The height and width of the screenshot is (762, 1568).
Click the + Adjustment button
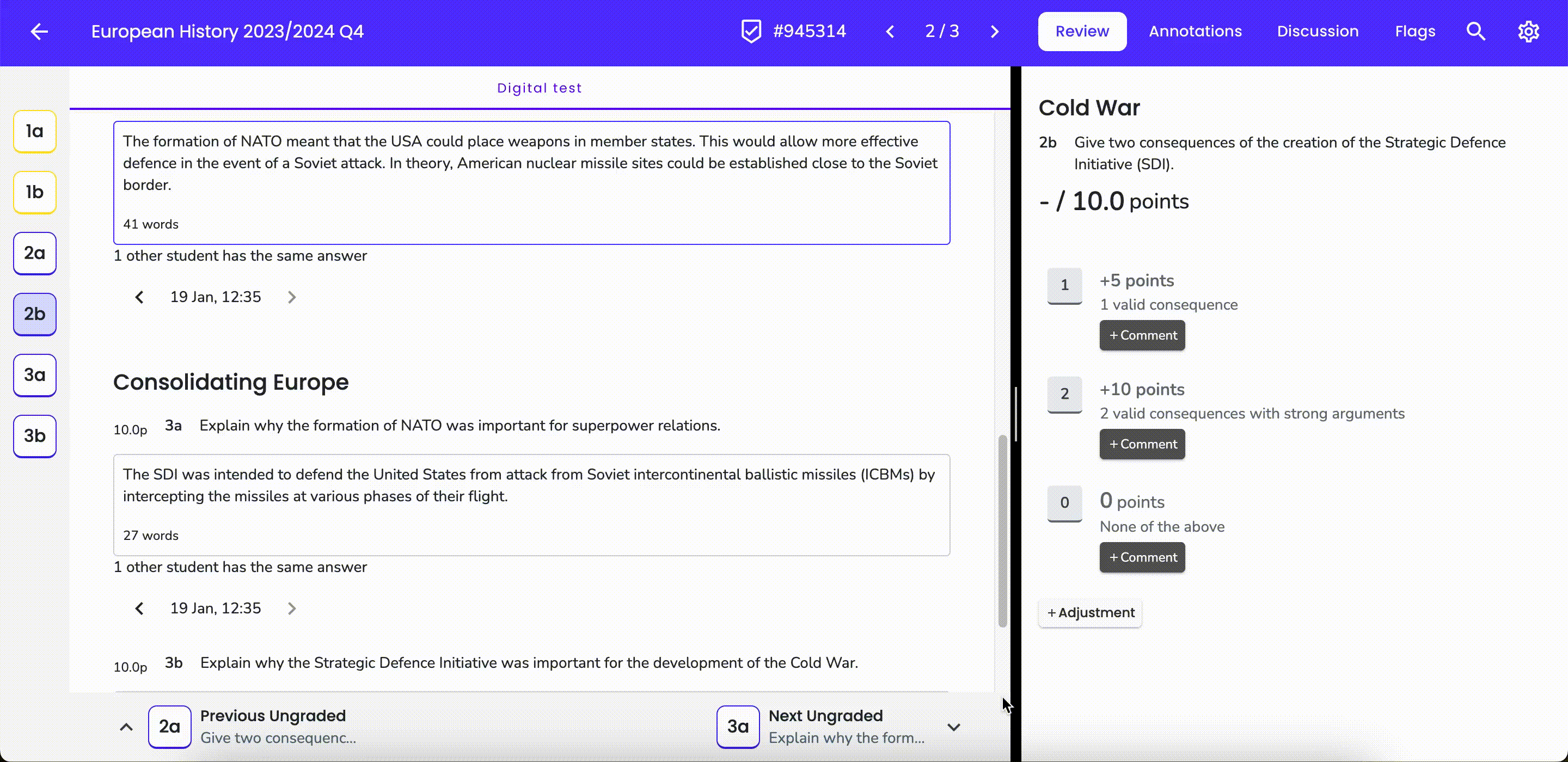pyautogui.click(x=1090, y=613)
